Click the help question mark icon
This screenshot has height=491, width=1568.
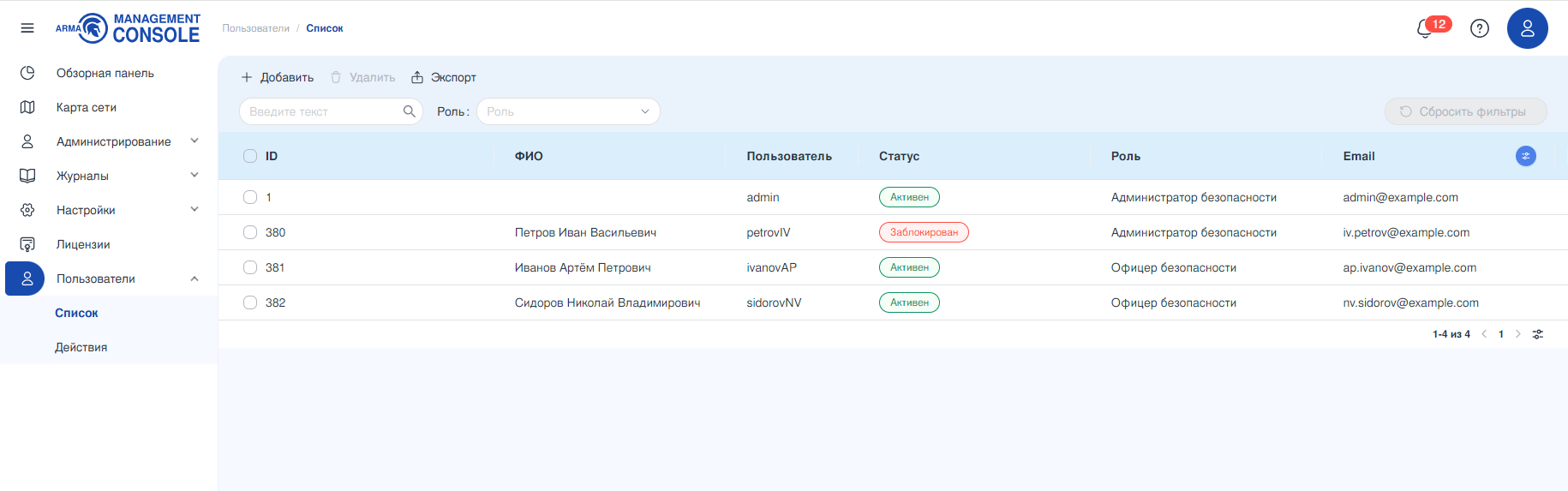pos(1480,28)
